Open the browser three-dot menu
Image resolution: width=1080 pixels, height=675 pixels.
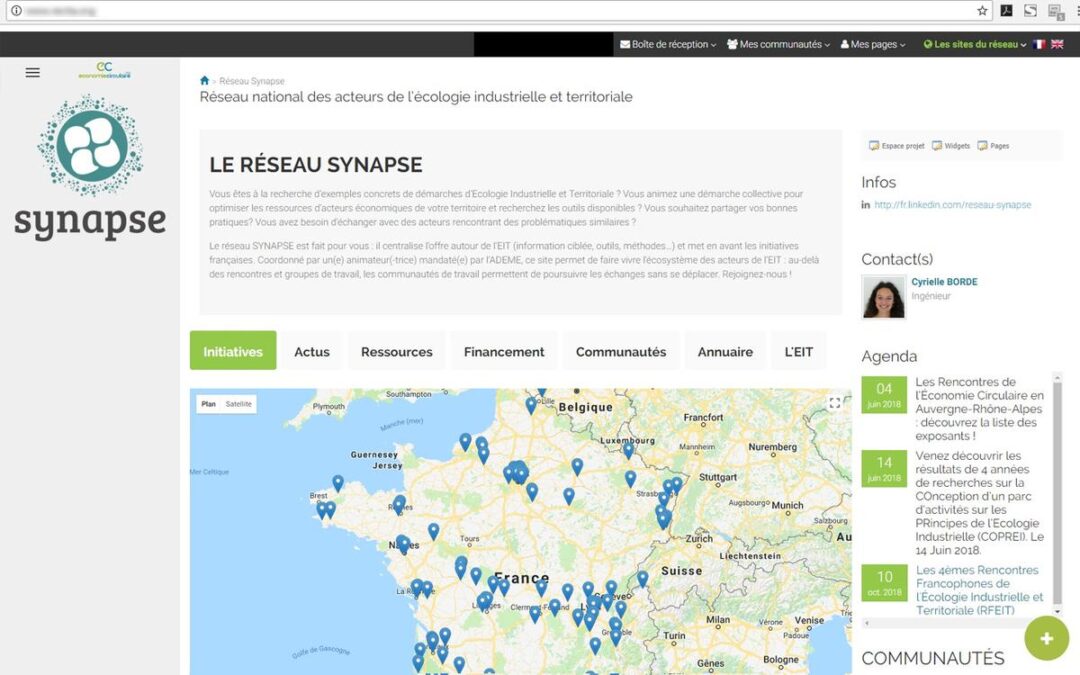point(1077,10)
